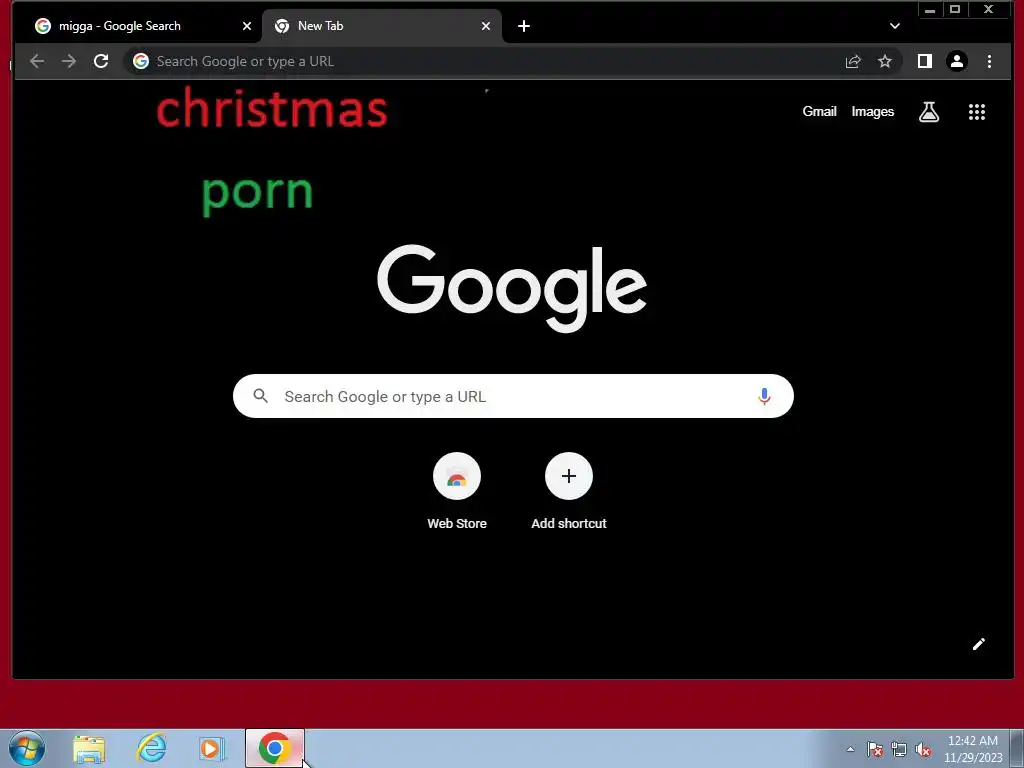Go forward using the browser forward arrow
1024x768 pixels.
tap(69, 61)
